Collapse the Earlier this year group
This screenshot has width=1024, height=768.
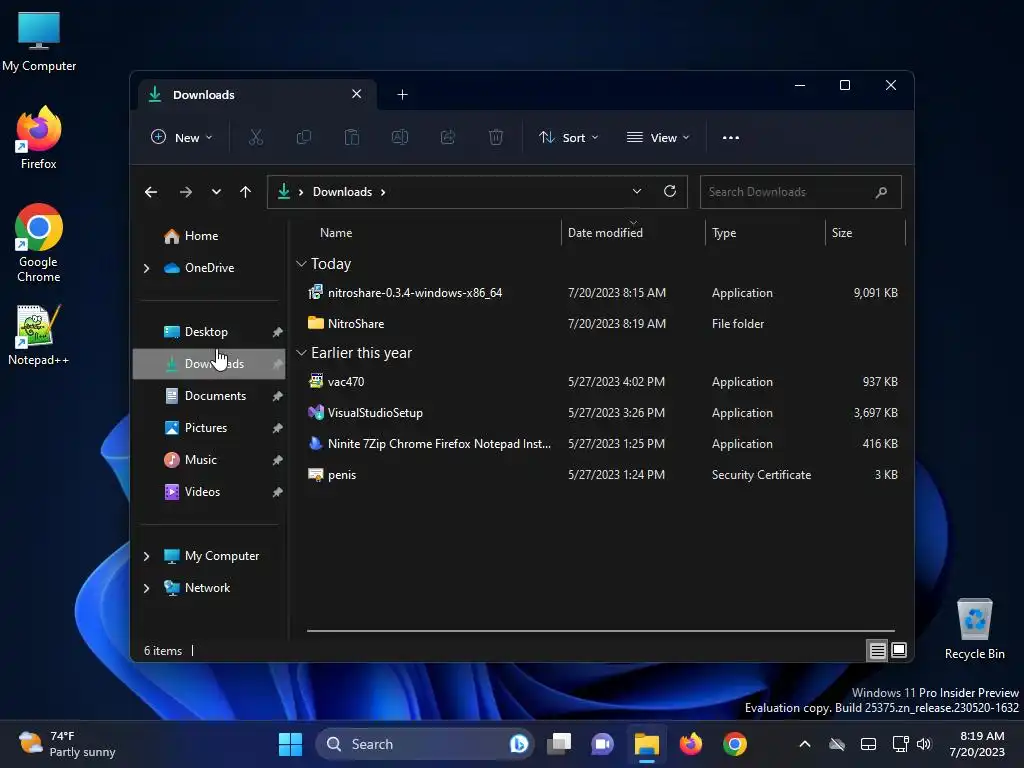pos(301,353)
